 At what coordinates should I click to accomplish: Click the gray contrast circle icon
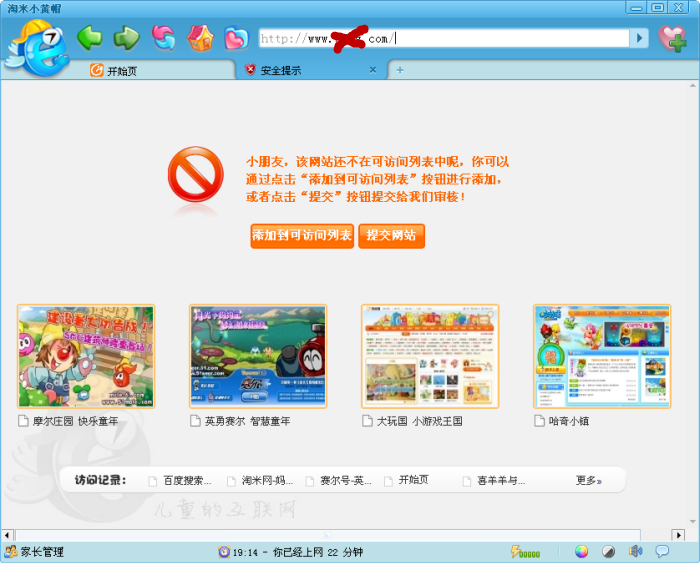coord(608,552)
